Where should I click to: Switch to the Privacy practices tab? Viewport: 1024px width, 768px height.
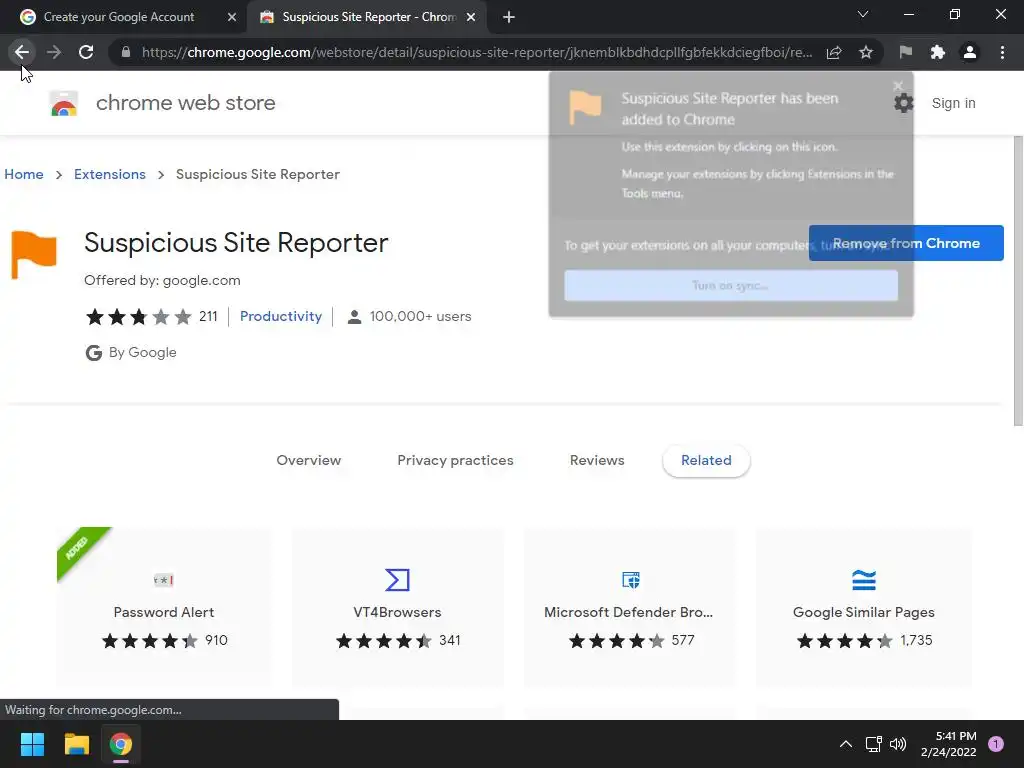coord(455,460)
